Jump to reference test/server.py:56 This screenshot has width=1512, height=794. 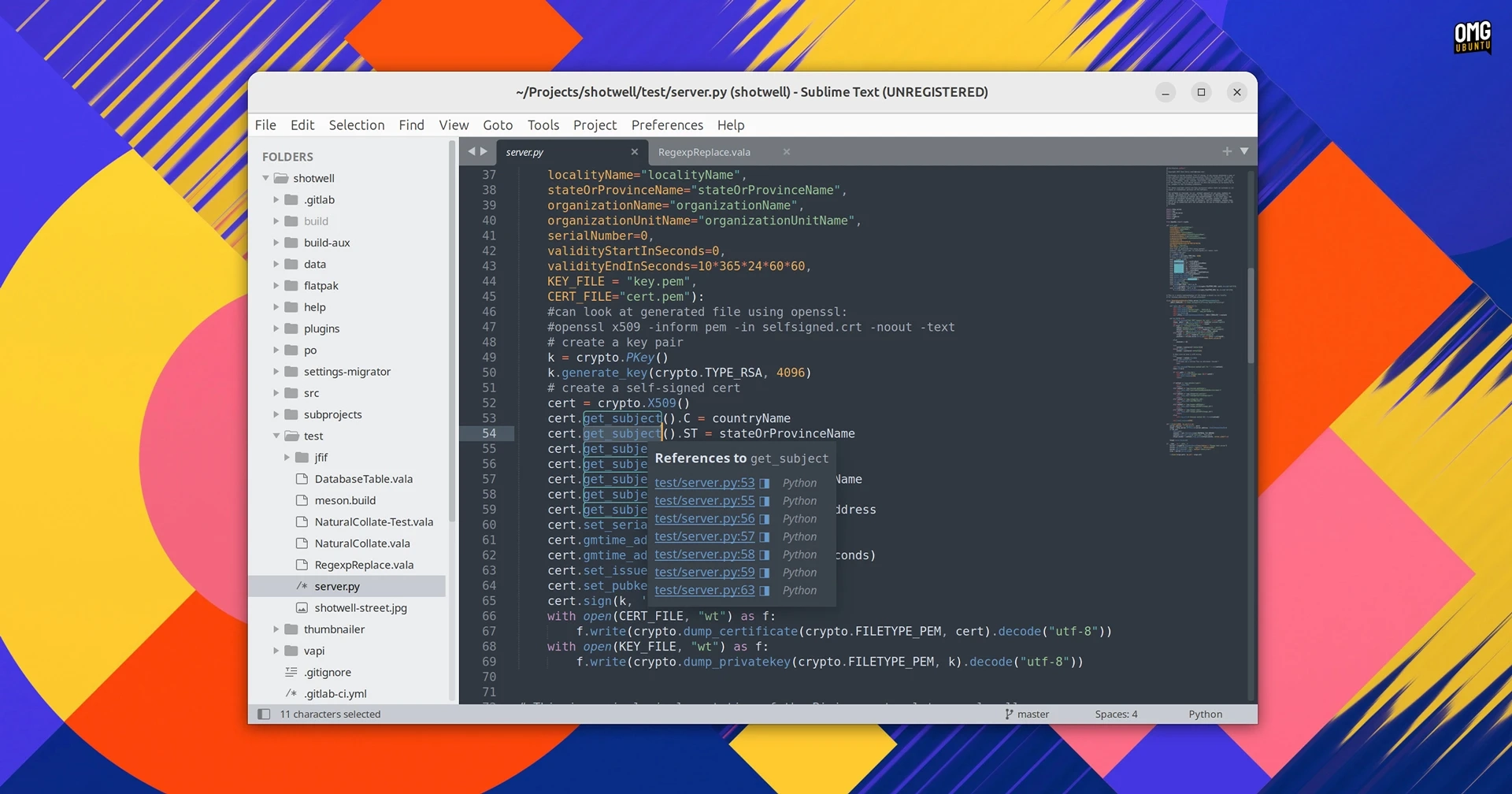pos(704,519)
